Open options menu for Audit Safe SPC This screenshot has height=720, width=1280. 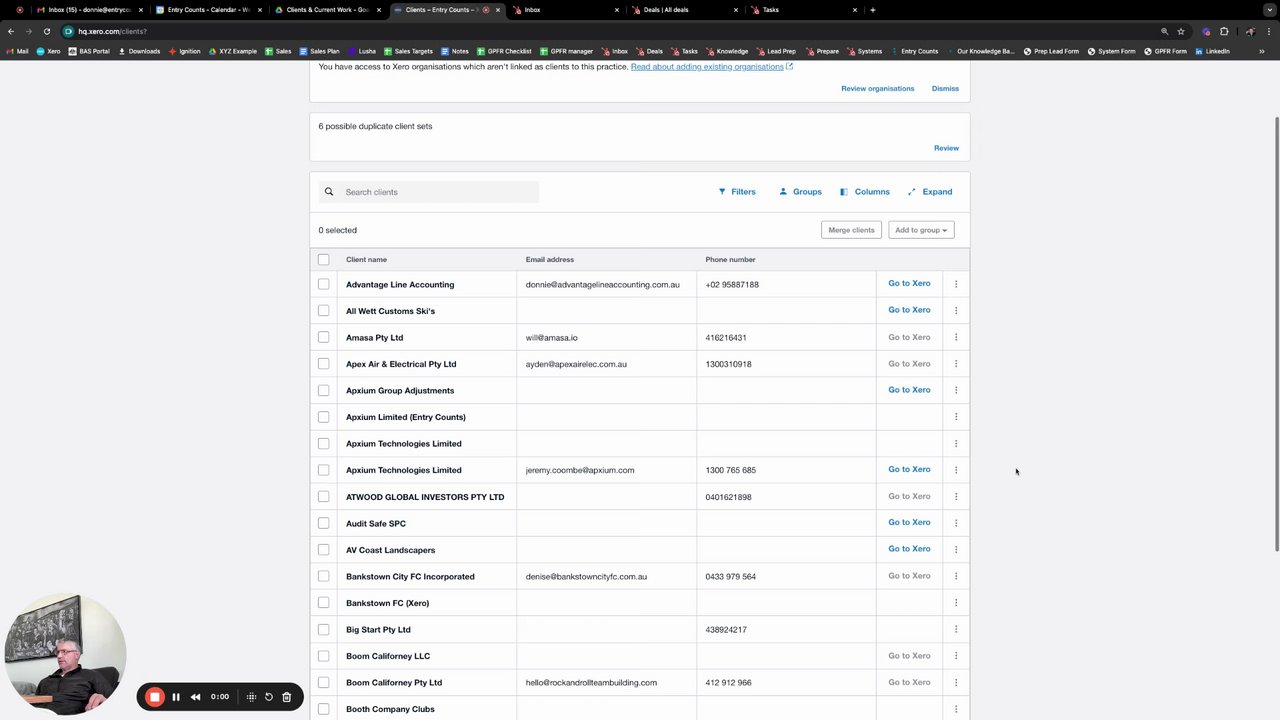tap(956, 523)
